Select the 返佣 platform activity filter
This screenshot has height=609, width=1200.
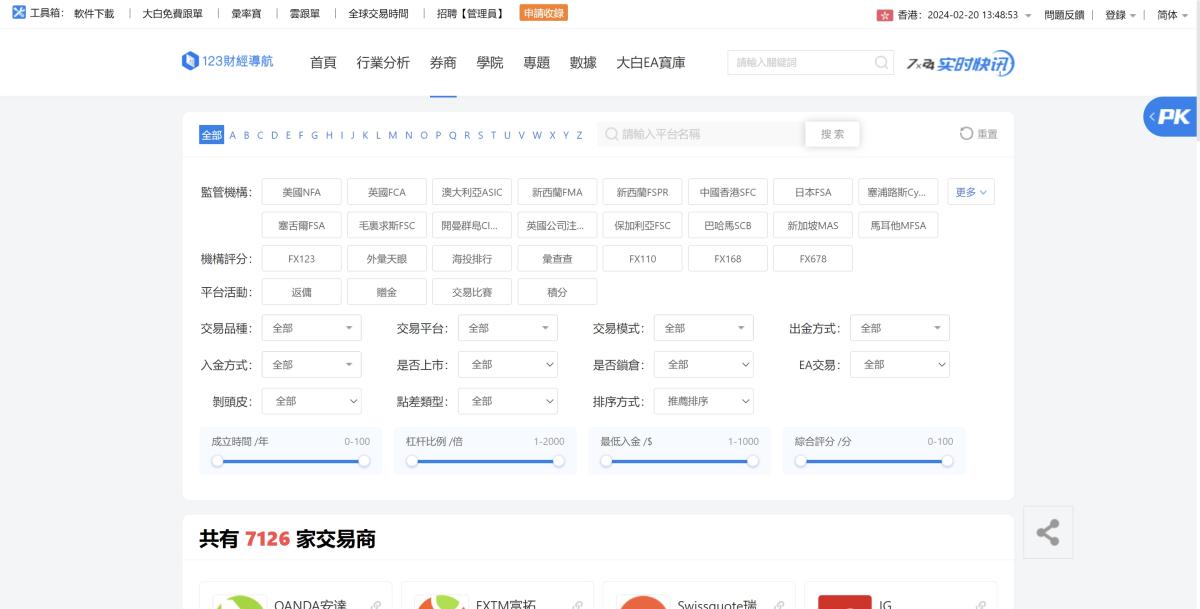click(x=301, y=291)
